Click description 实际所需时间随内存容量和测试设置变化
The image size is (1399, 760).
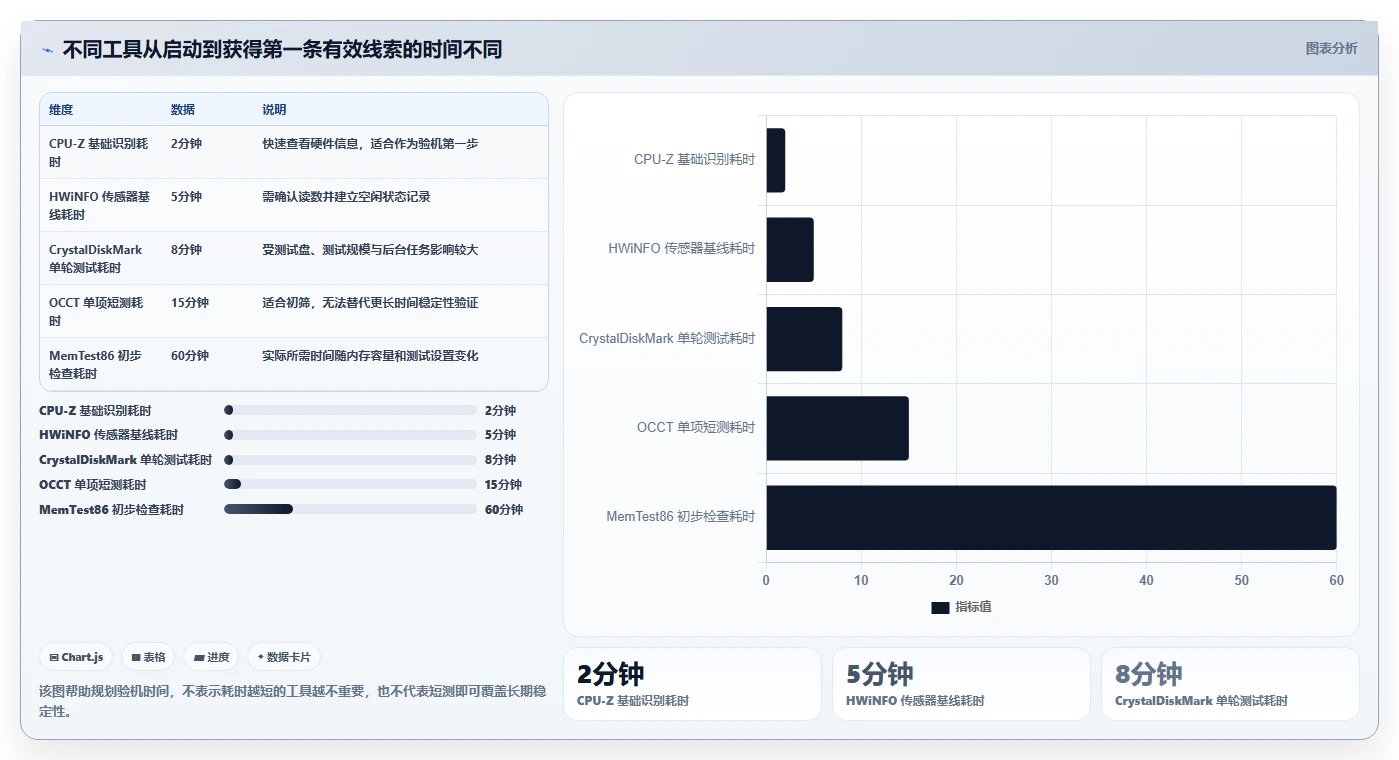(x=370, y=356)
